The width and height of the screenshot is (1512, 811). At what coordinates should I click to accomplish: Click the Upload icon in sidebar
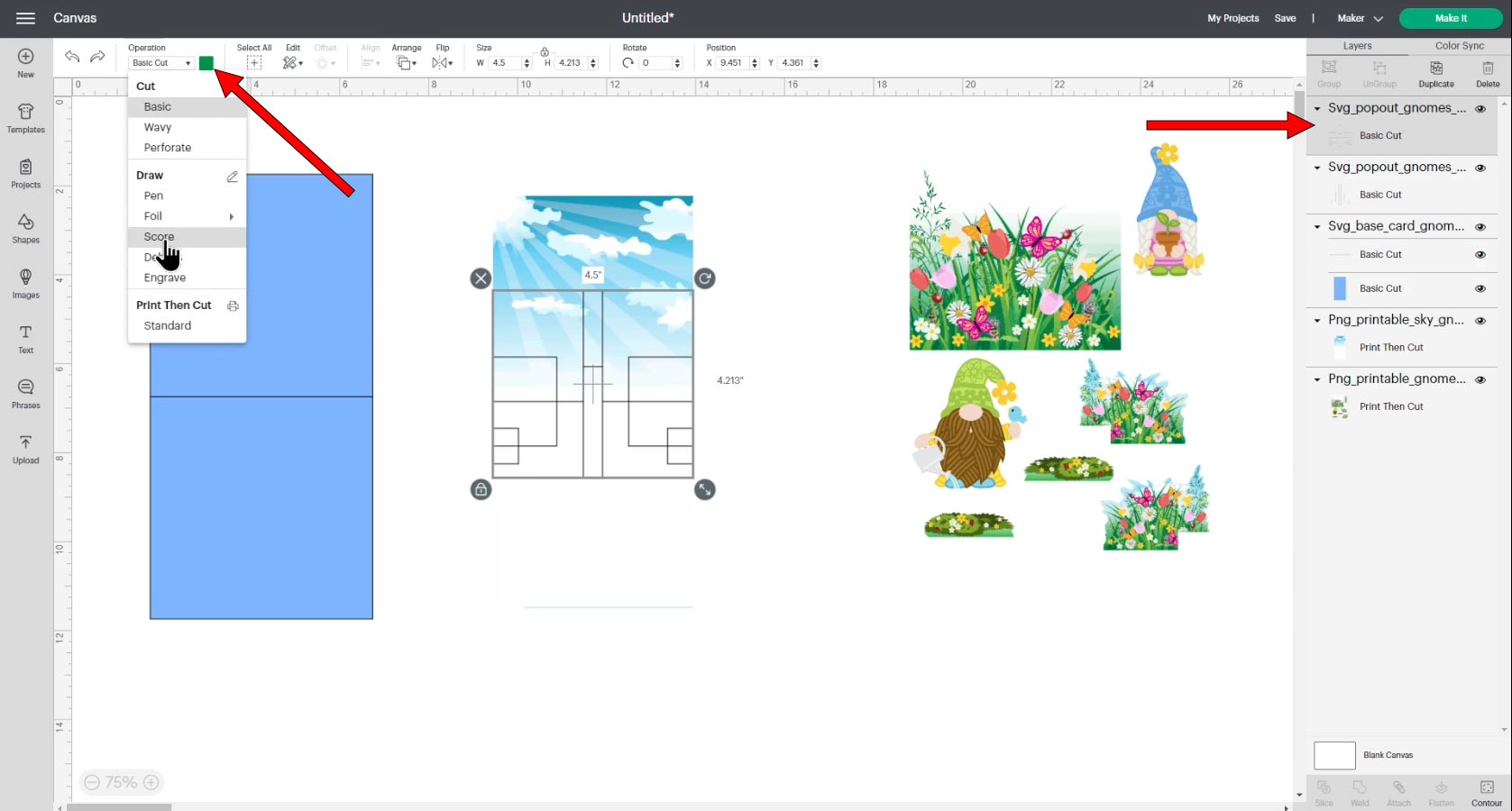point(25,449)
